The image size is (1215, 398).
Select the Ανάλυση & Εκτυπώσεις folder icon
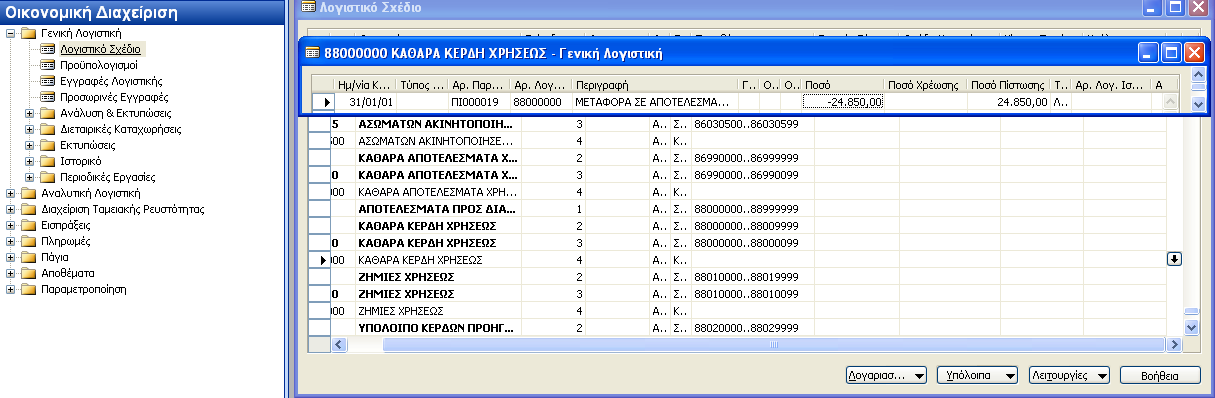[x=48, y=113]
